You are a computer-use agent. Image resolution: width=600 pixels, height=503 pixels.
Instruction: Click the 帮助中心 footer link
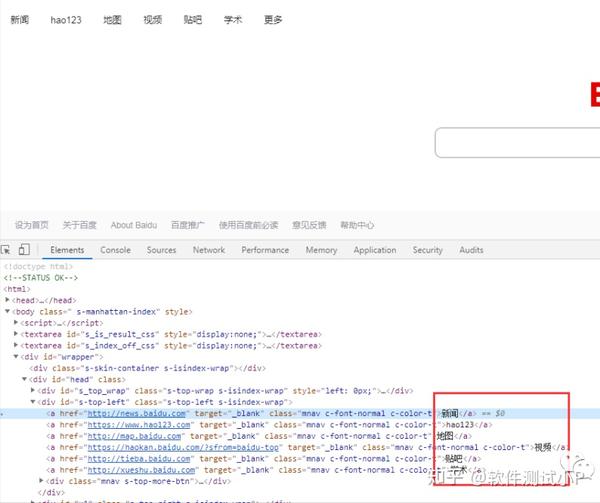pyautogui.click(x=357, y=225)
